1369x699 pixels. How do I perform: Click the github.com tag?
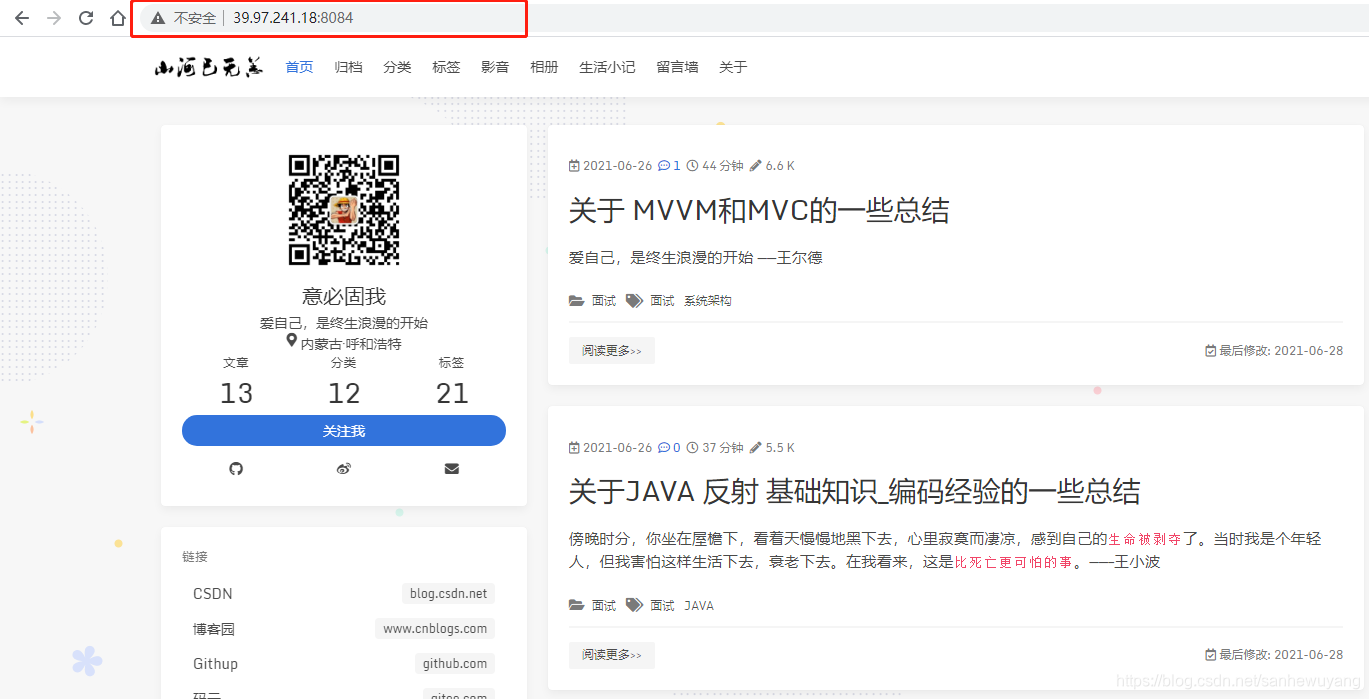pos(455,664)
